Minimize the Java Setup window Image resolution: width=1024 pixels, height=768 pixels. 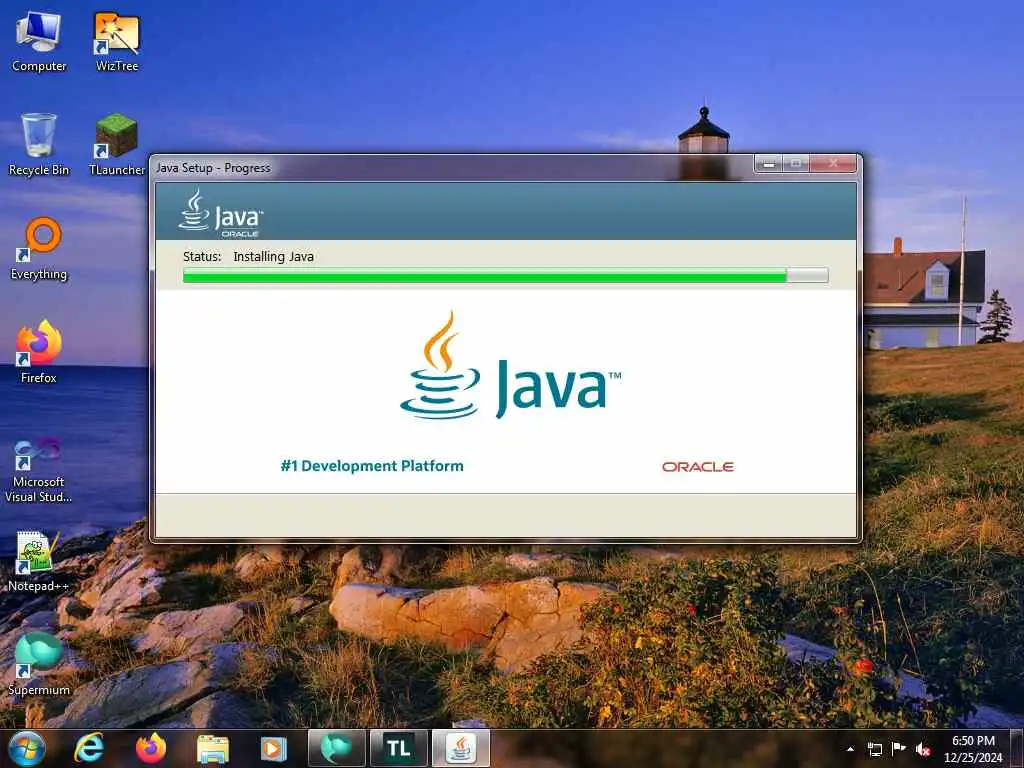point(769,163)
